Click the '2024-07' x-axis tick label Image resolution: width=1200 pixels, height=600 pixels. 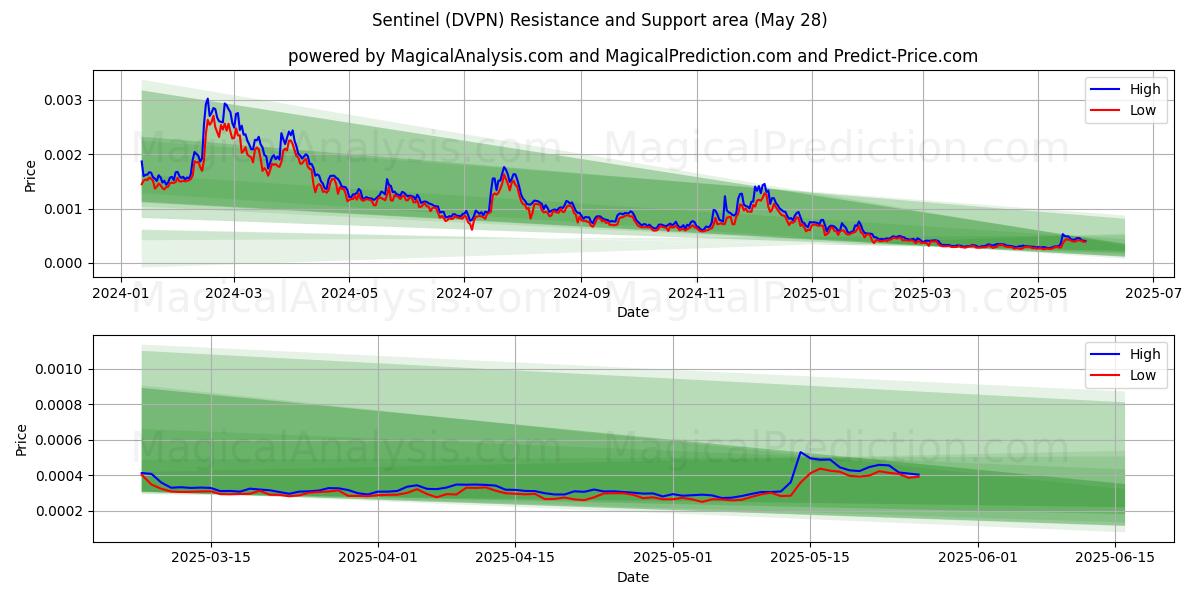[x=464, y=293]
